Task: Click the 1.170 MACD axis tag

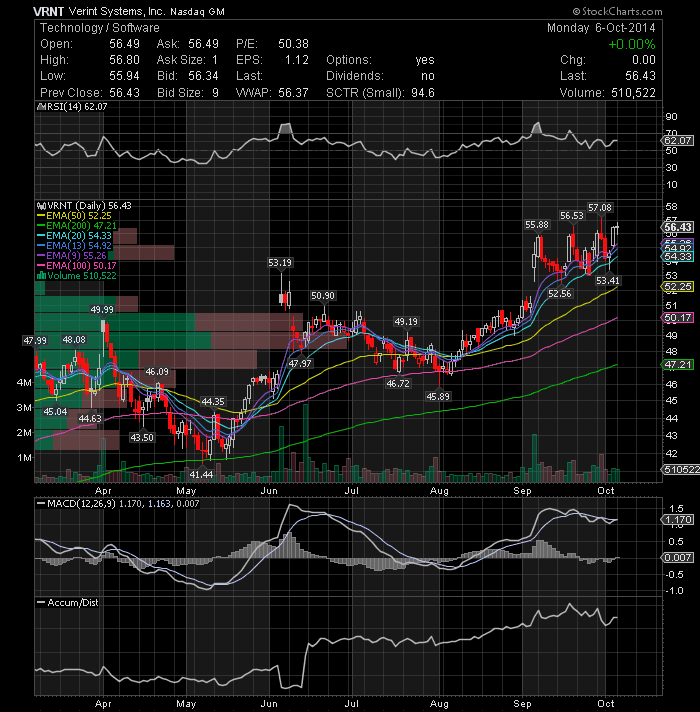Action: click(678, 519)
